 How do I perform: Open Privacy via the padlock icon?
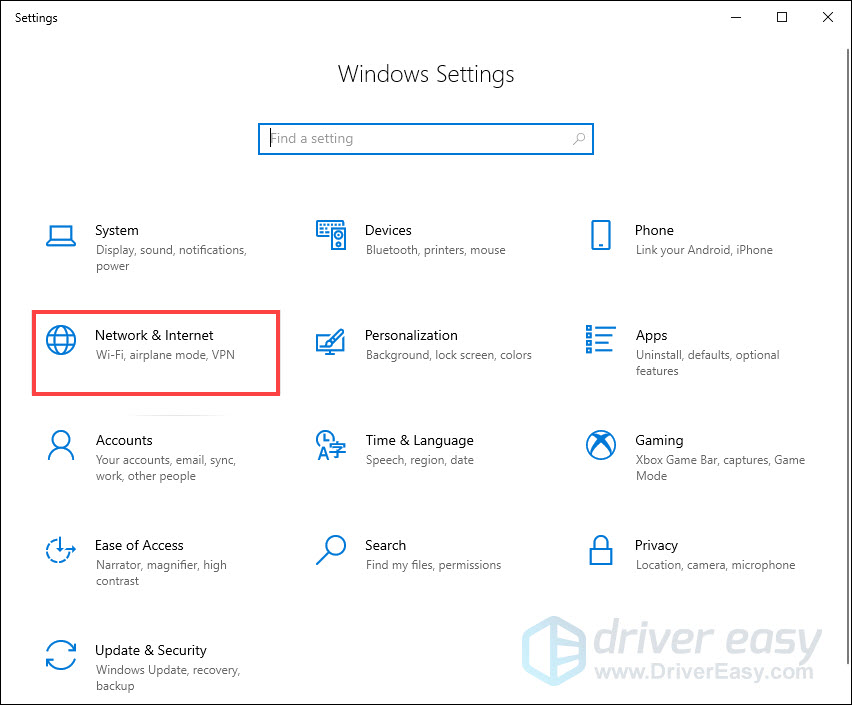pyautogui.click(x=600, y=551)
